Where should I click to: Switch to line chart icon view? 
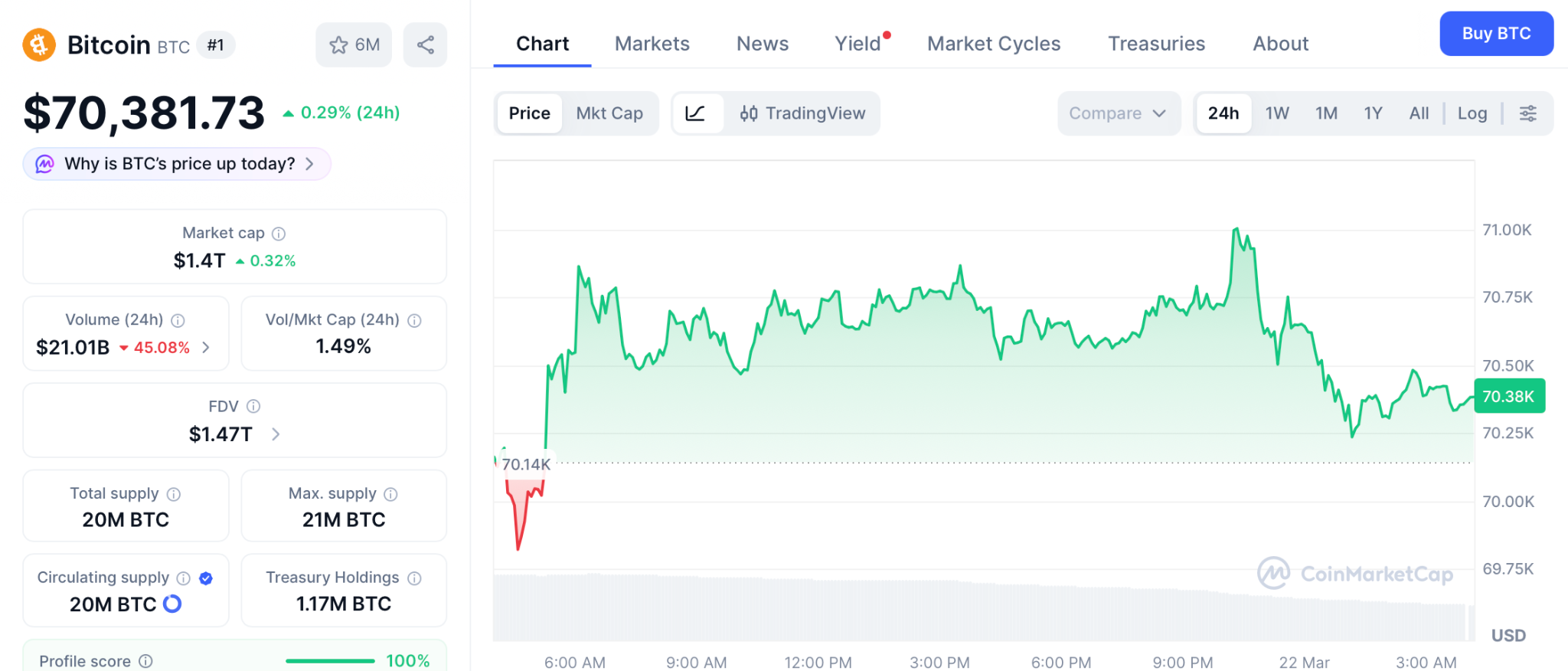pos(695,113)
